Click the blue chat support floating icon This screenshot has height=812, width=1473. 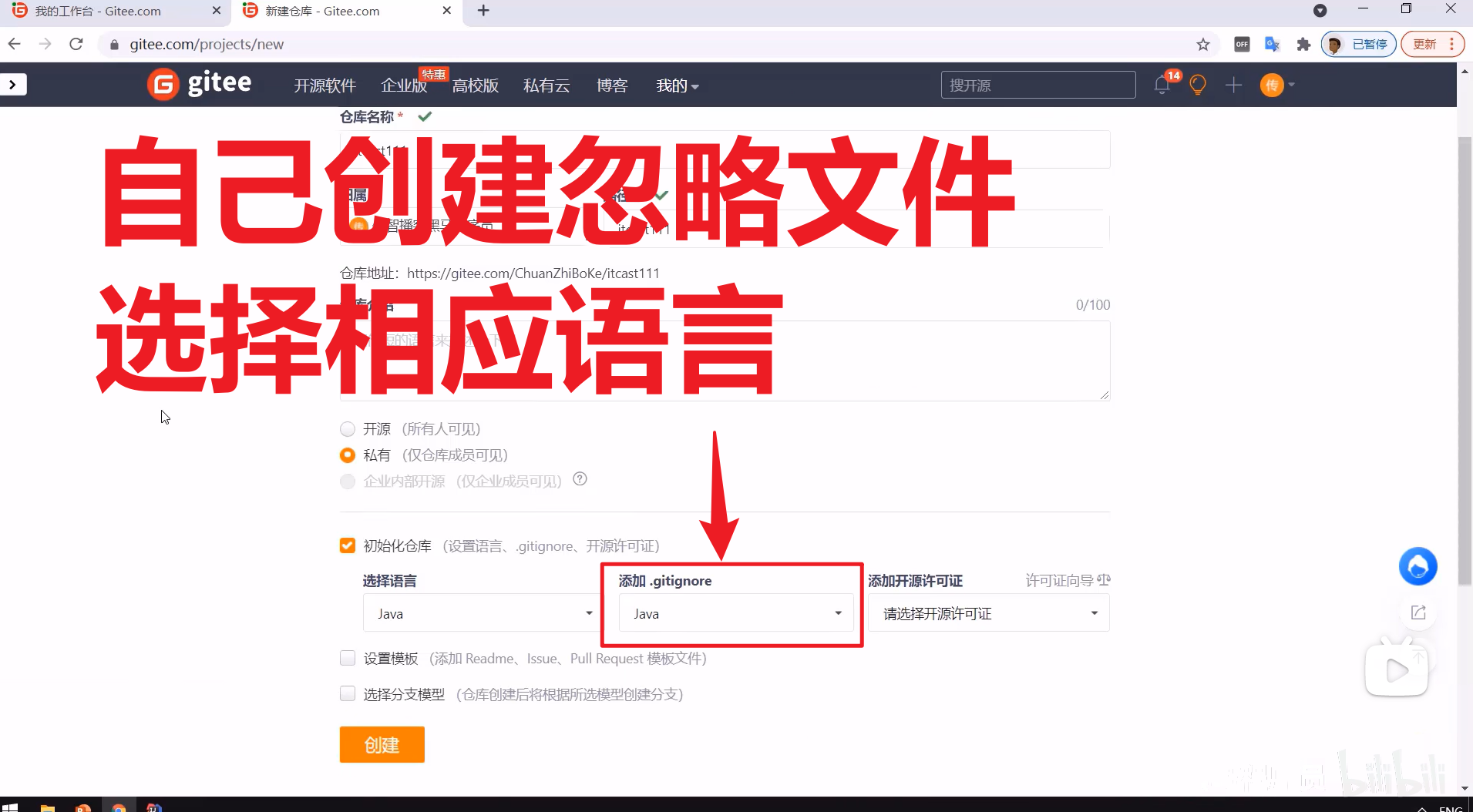click(1418, 567)
